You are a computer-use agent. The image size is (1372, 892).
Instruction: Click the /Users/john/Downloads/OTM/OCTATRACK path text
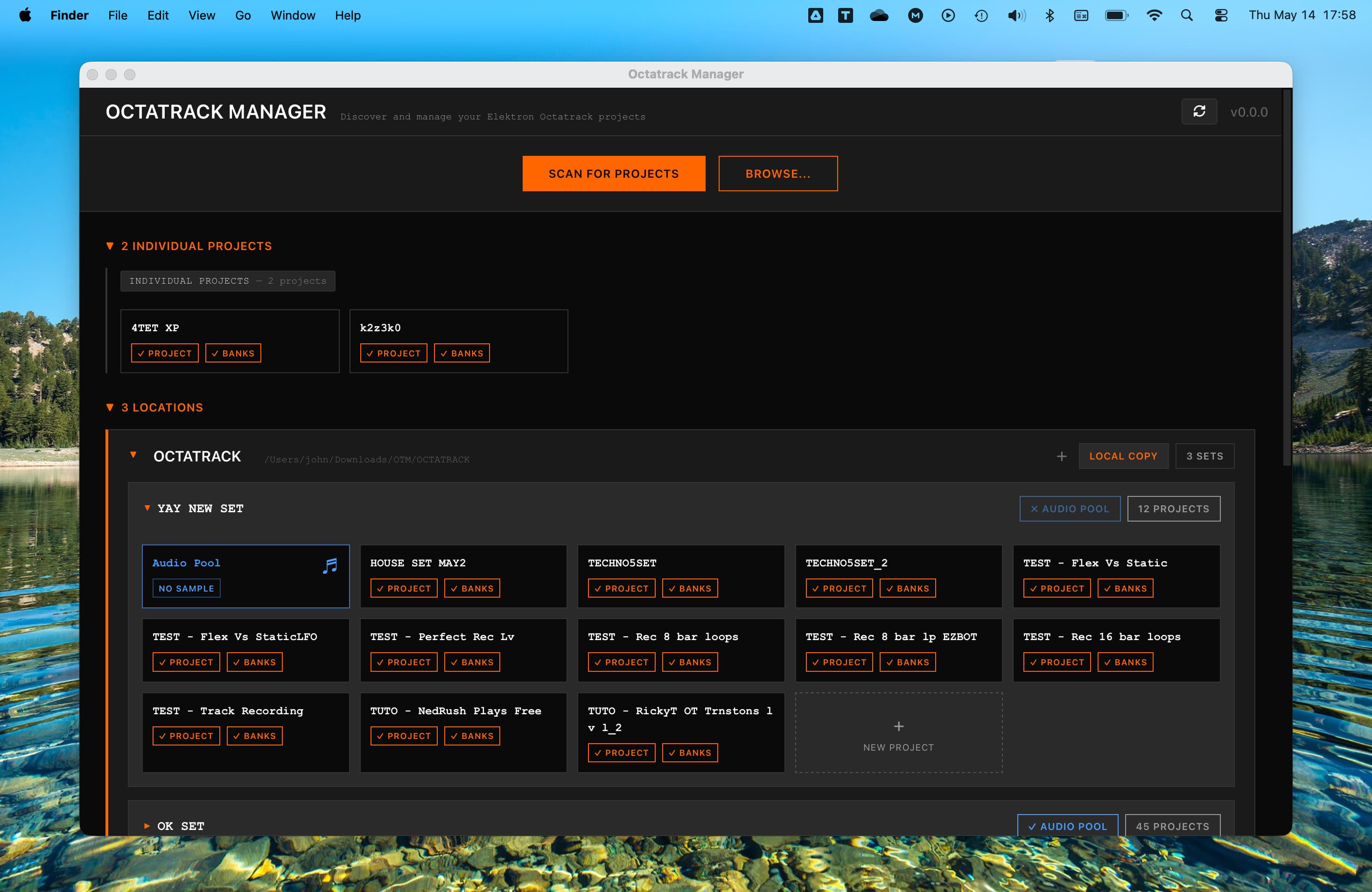367,459
